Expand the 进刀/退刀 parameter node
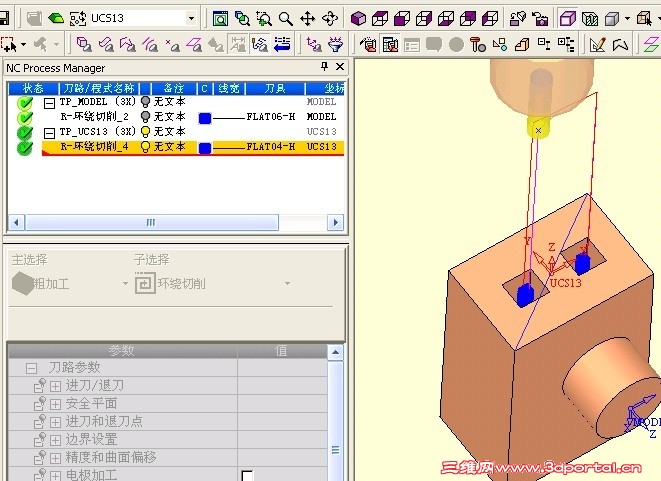 click(55, 386)
